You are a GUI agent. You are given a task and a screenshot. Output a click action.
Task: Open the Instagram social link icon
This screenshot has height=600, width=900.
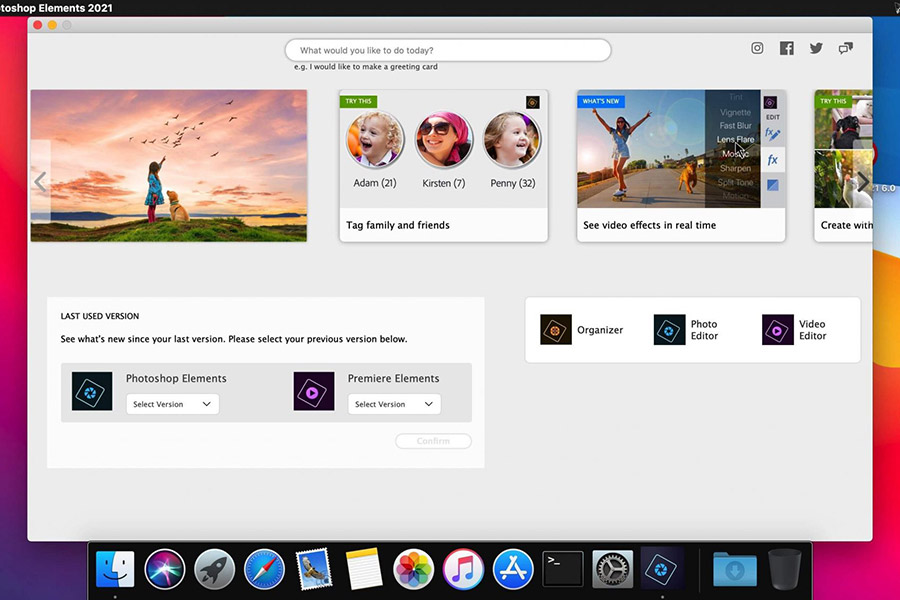[757, 48]
